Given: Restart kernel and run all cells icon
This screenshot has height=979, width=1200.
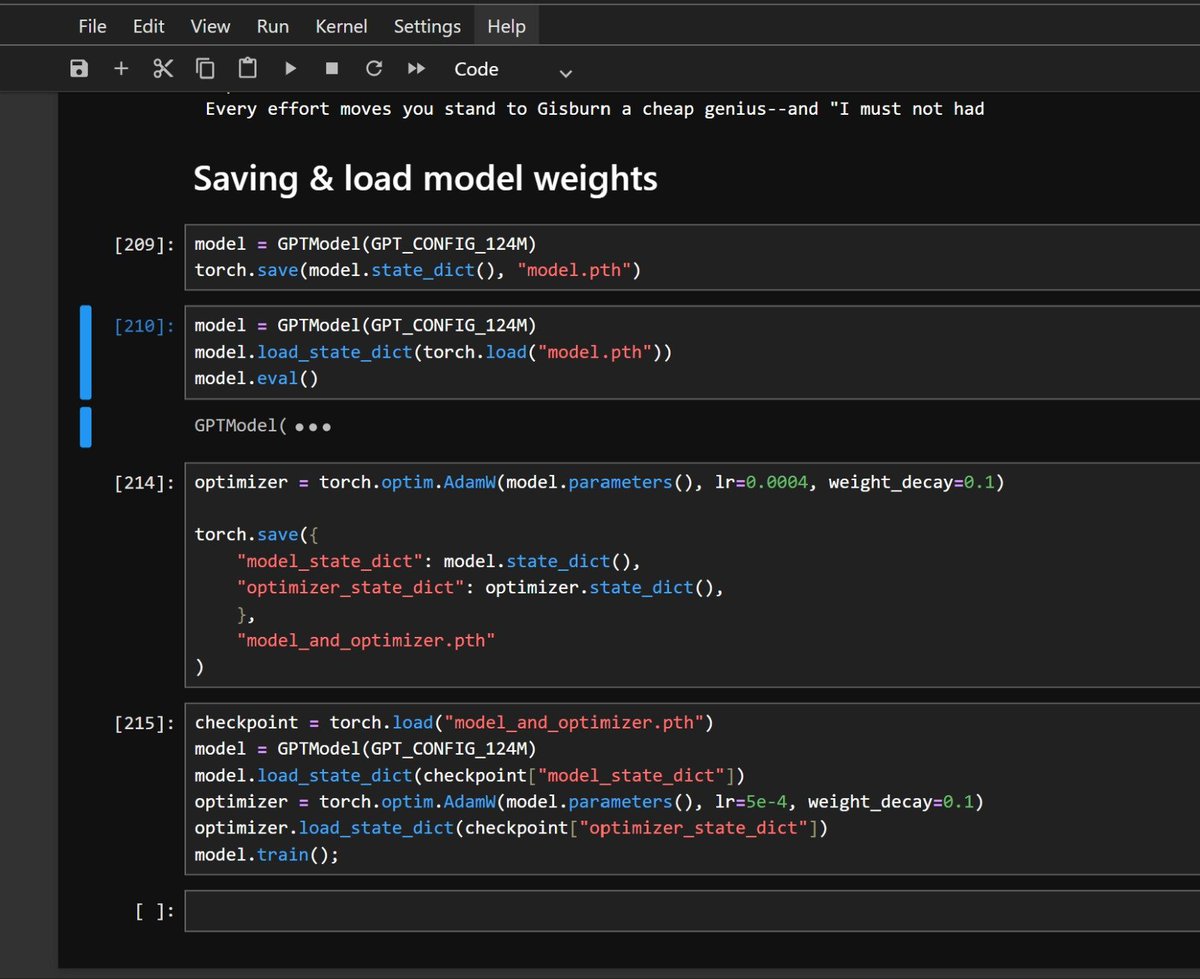Looking at the screenshot, I should tap(416, 69).
